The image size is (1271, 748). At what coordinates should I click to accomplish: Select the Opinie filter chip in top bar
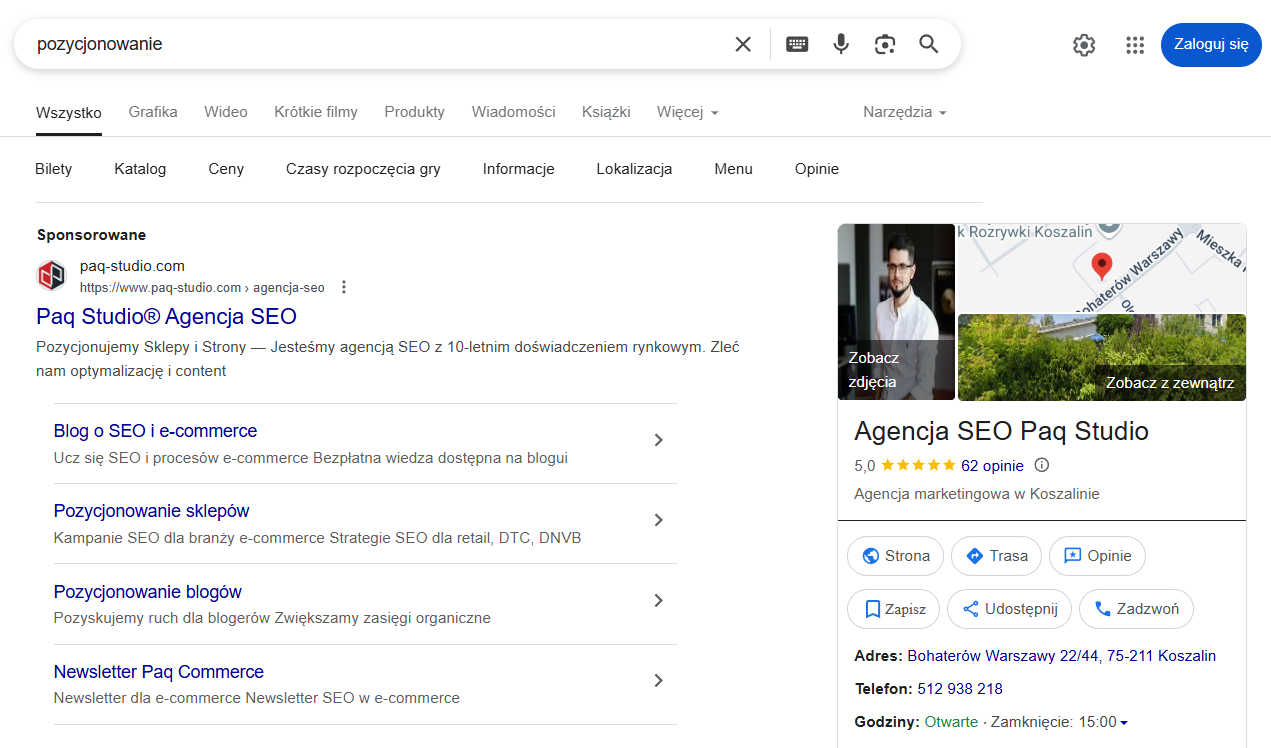point(817,169)
